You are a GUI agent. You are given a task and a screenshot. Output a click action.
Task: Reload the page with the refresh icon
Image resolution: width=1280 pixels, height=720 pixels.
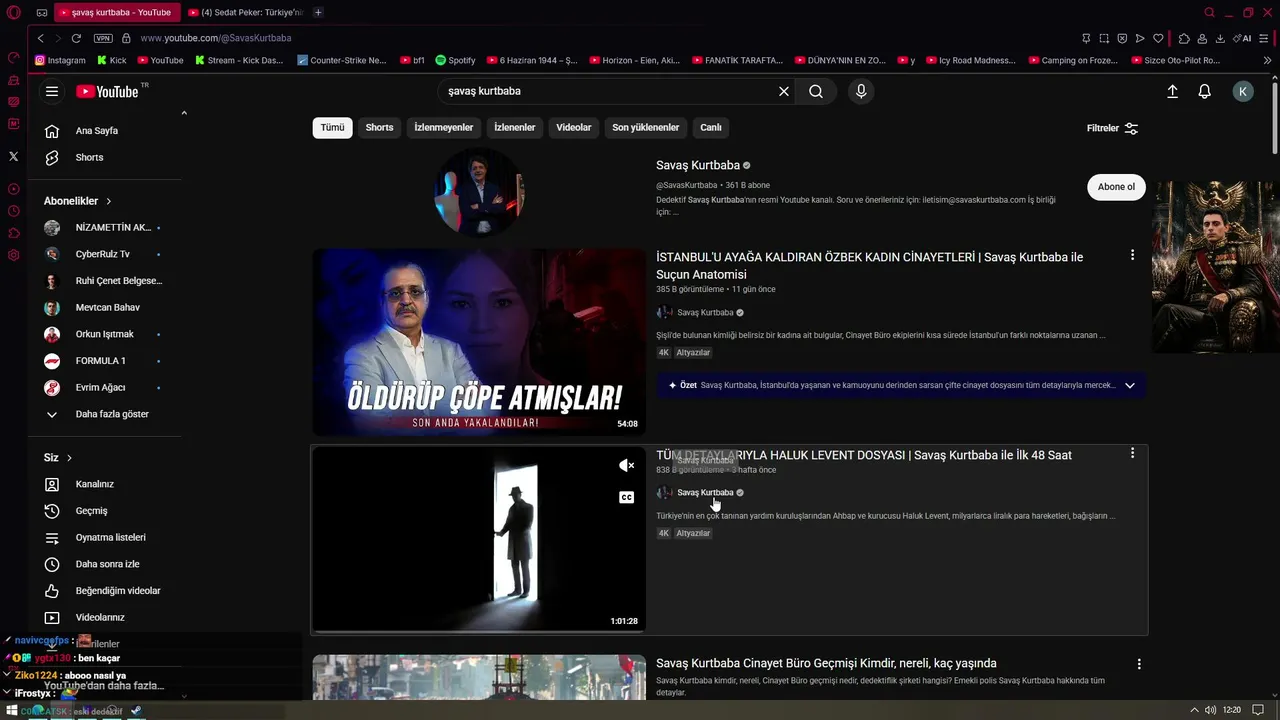(76, 38)
